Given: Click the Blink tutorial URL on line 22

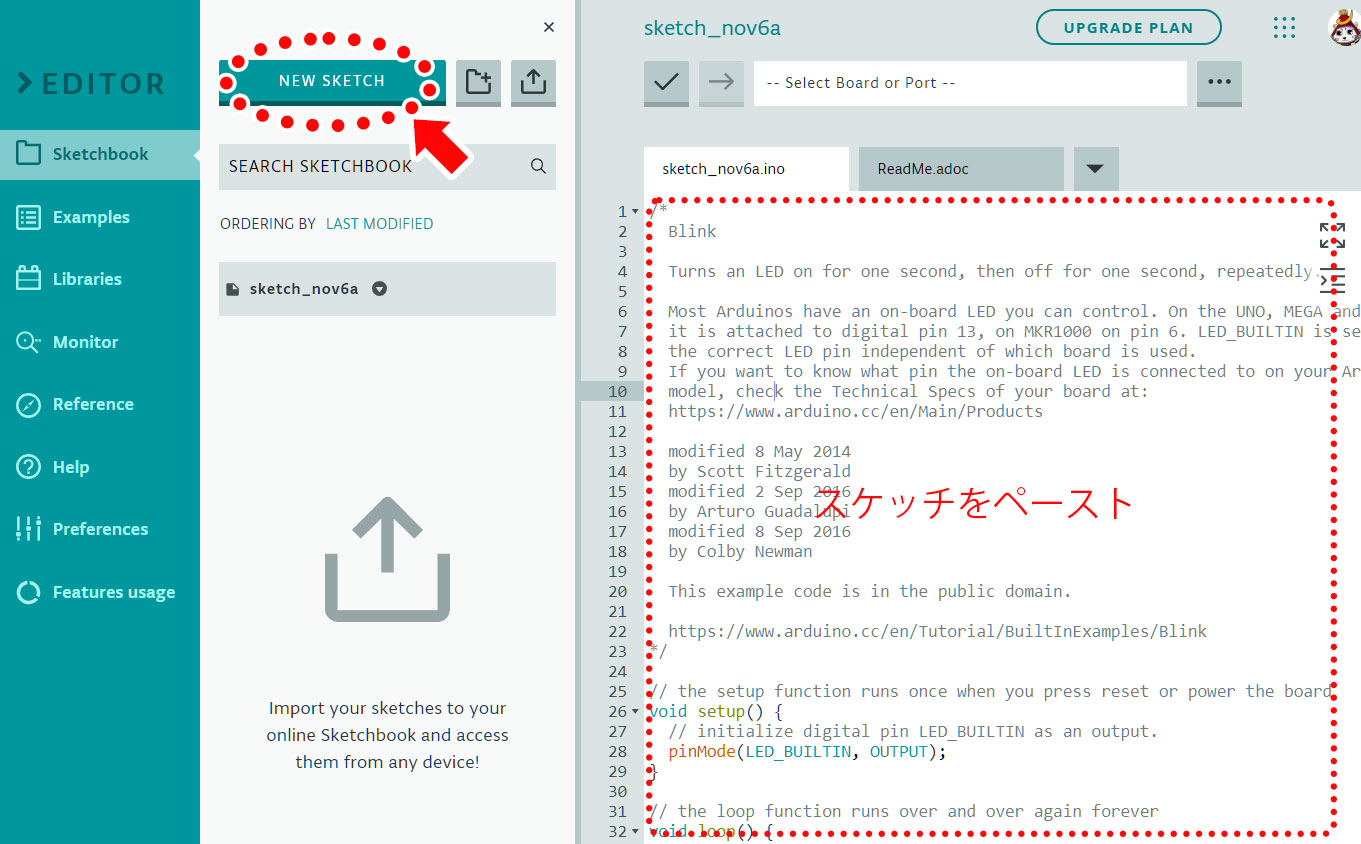Looking at the screenshot, I should [937, 631].
